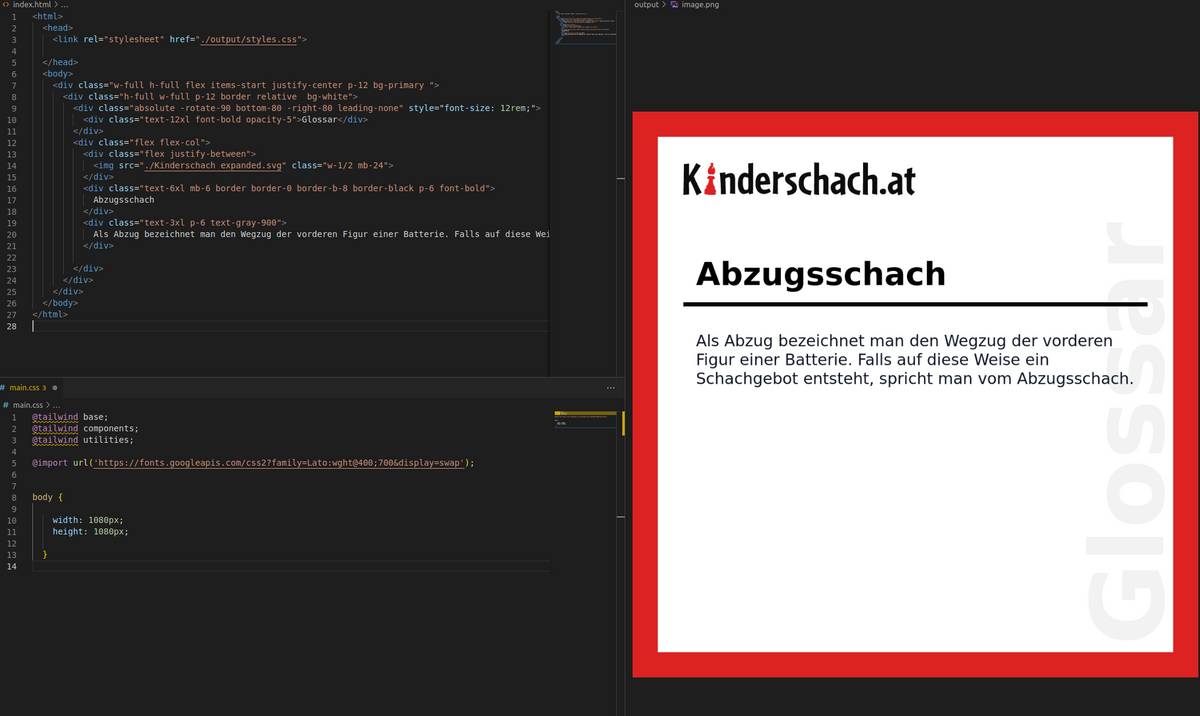Click the image.png breadcrumb item

(700, 4)
